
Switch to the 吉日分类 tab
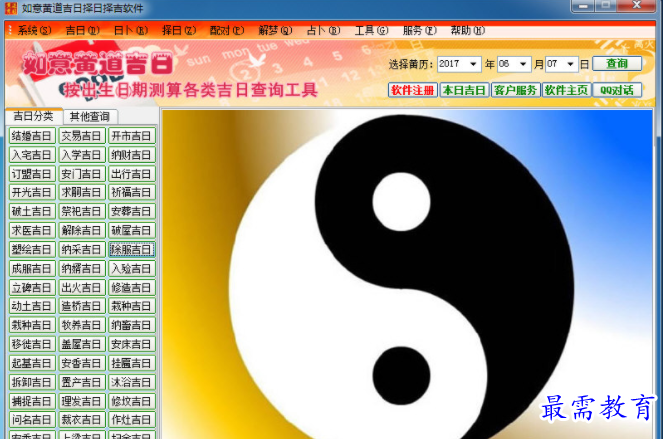tap(33, 116)
